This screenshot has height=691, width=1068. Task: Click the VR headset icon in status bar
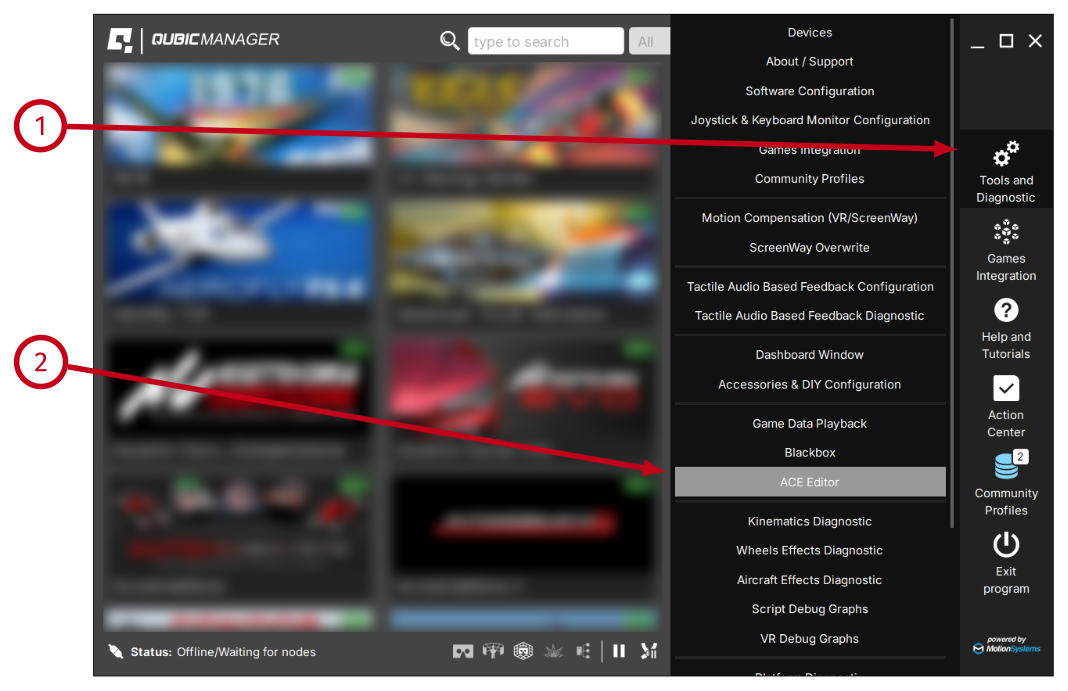point(463,652)
